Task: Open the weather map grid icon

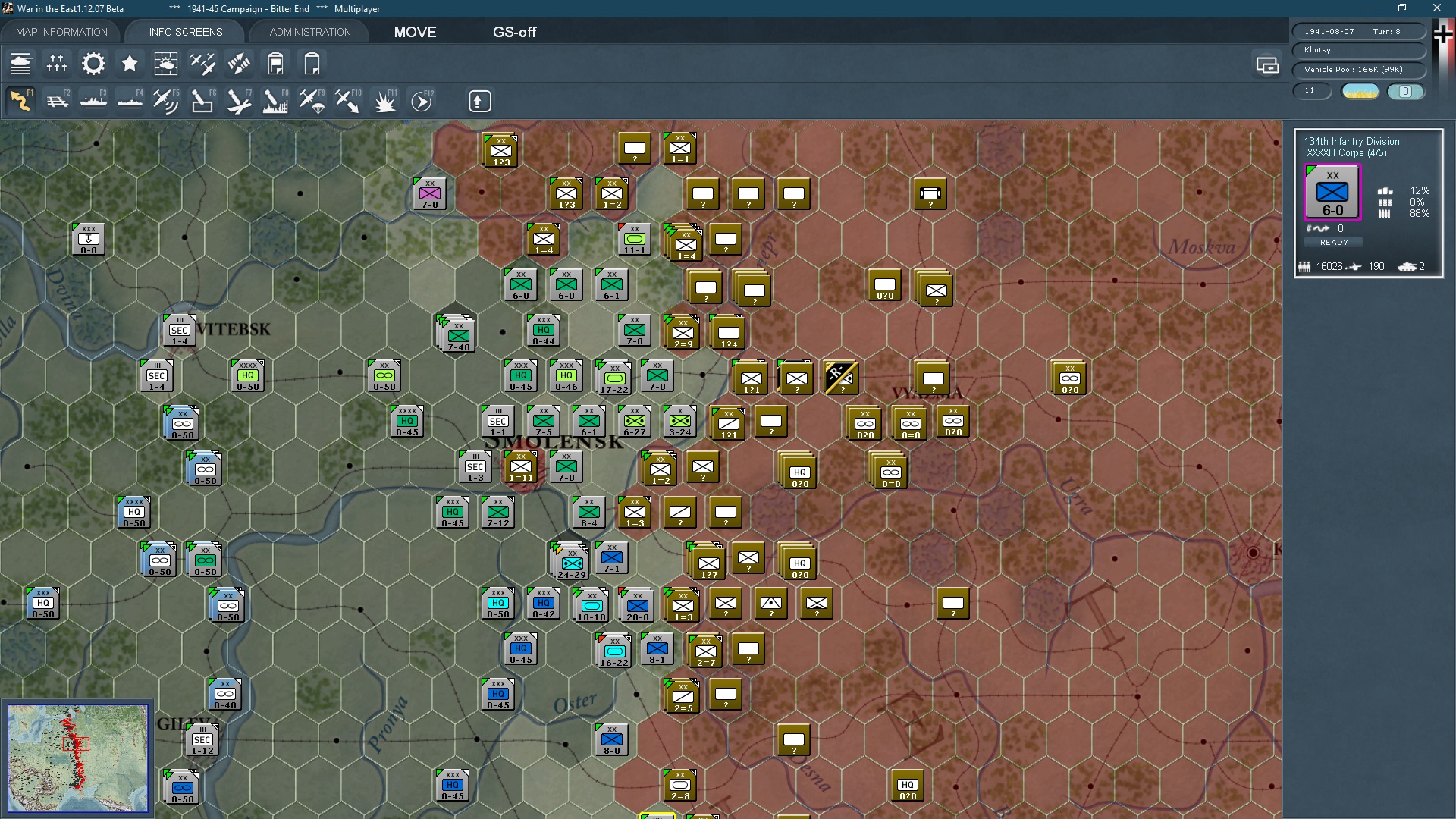Action: point(166,64)
